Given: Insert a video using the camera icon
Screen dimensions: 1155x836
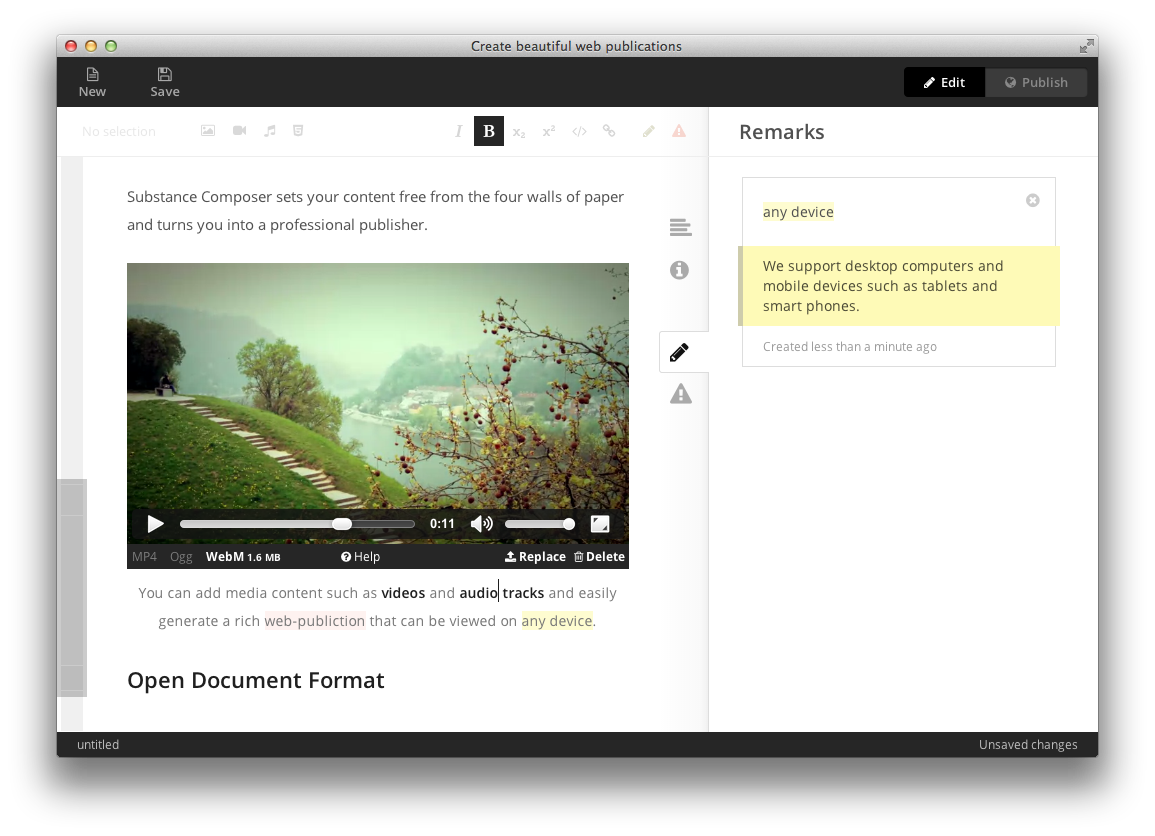Looking at the screenshot, I should [x=239, y=130].
